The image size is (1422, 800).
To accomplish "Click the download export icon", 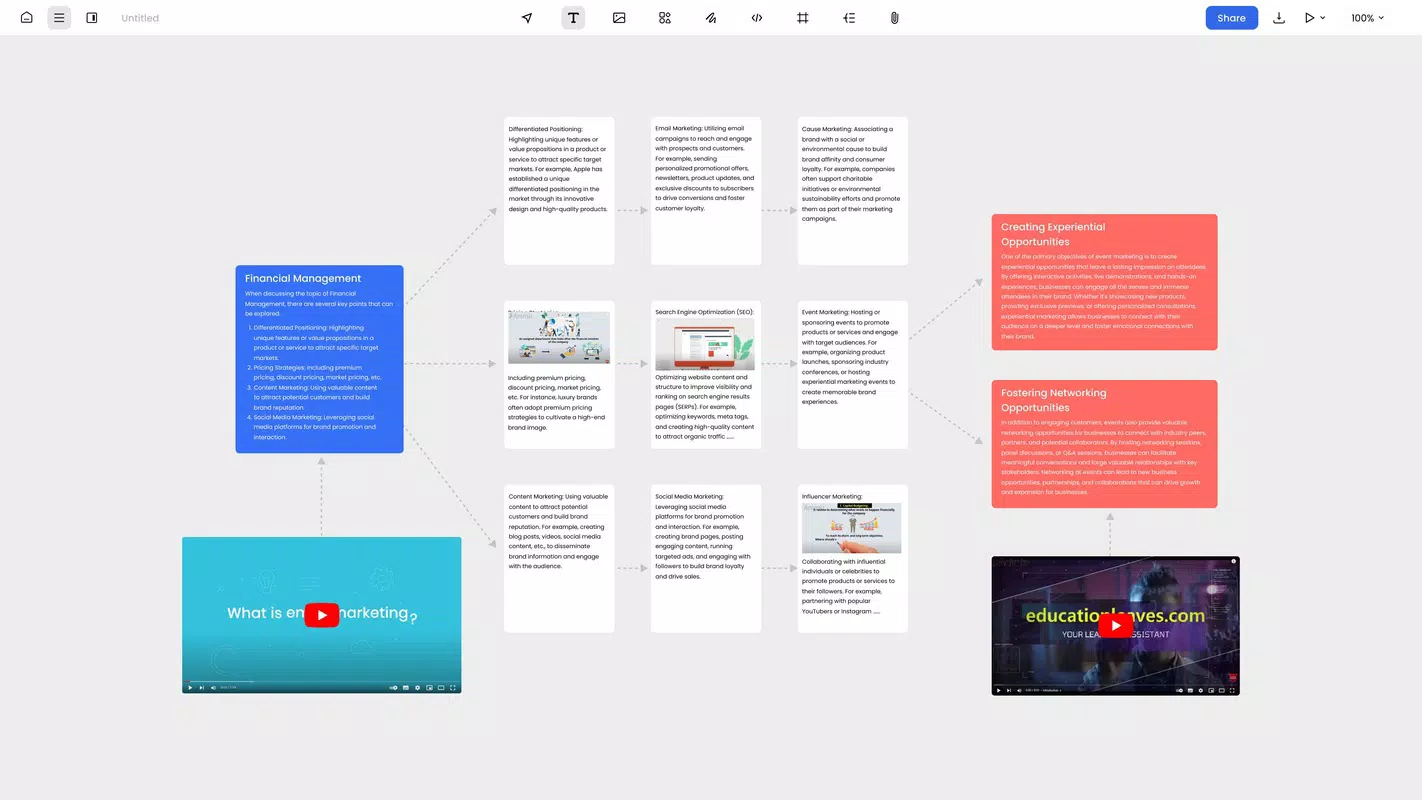I will 1279,18.
